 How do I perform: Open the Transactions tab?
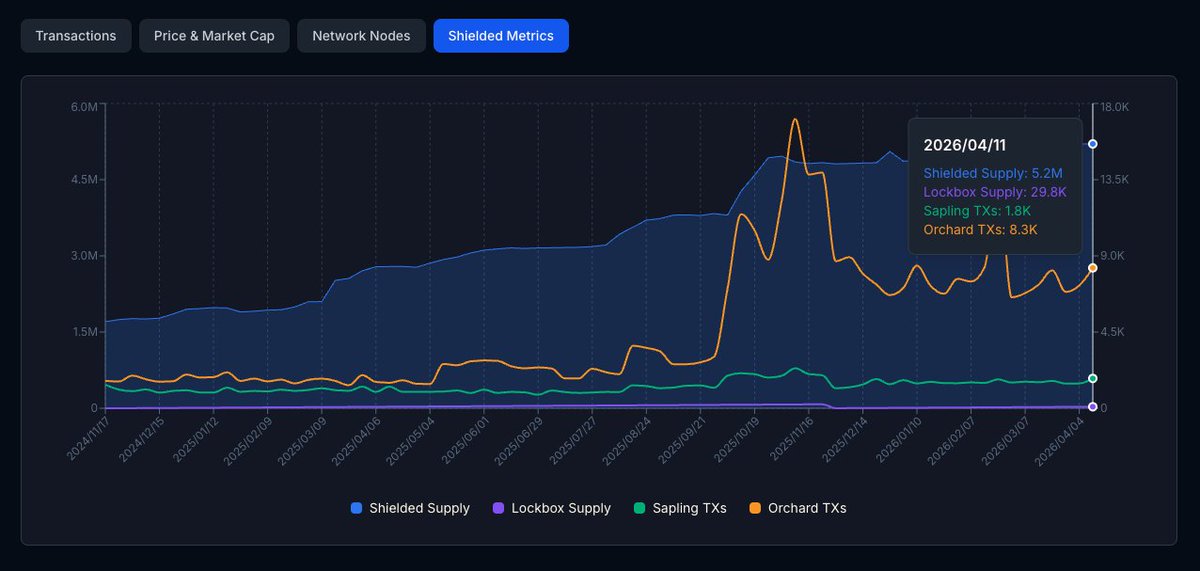click(x=76, y=36)
